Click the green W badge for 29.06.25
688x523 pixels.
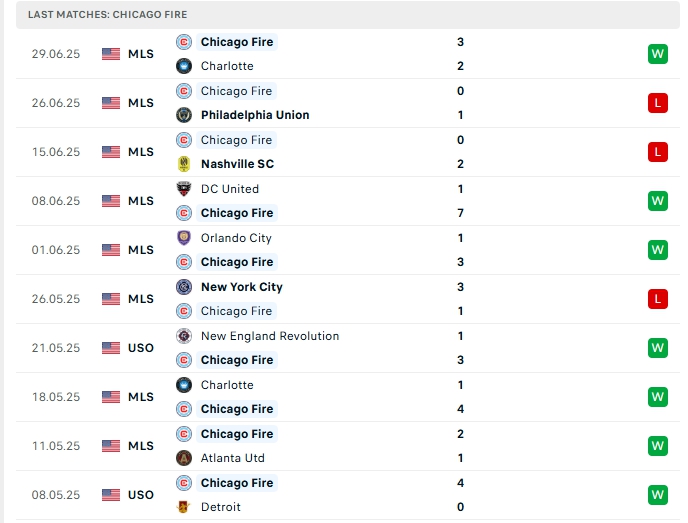tap(657, 54)
